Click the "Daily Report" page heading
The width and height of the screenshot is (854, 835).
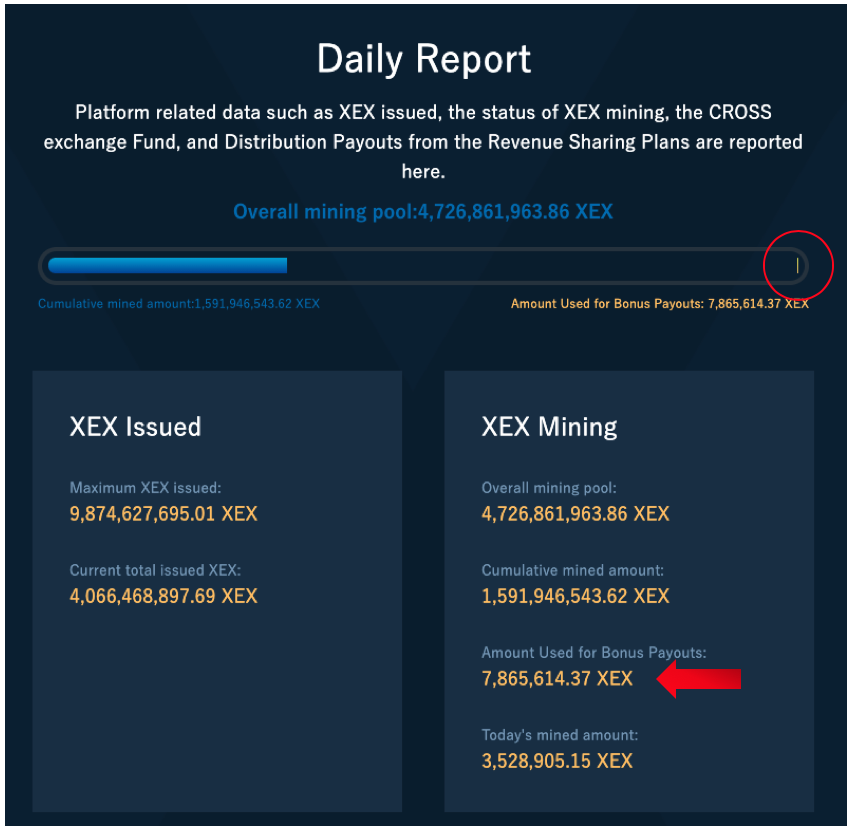pos(423,60)
